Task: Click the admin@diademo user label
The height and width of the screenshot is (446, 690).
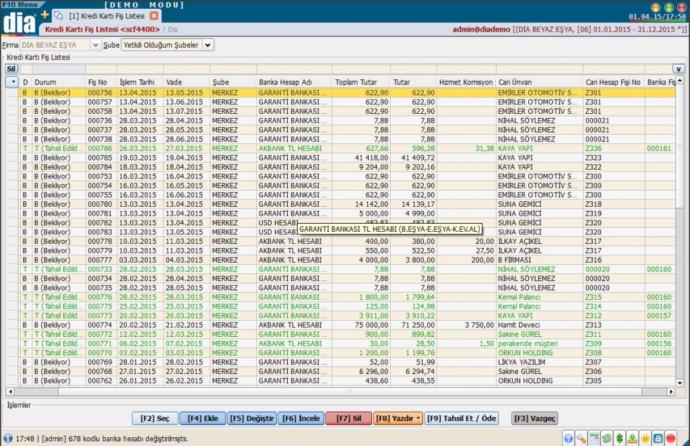Action: [x=481, y=29]
